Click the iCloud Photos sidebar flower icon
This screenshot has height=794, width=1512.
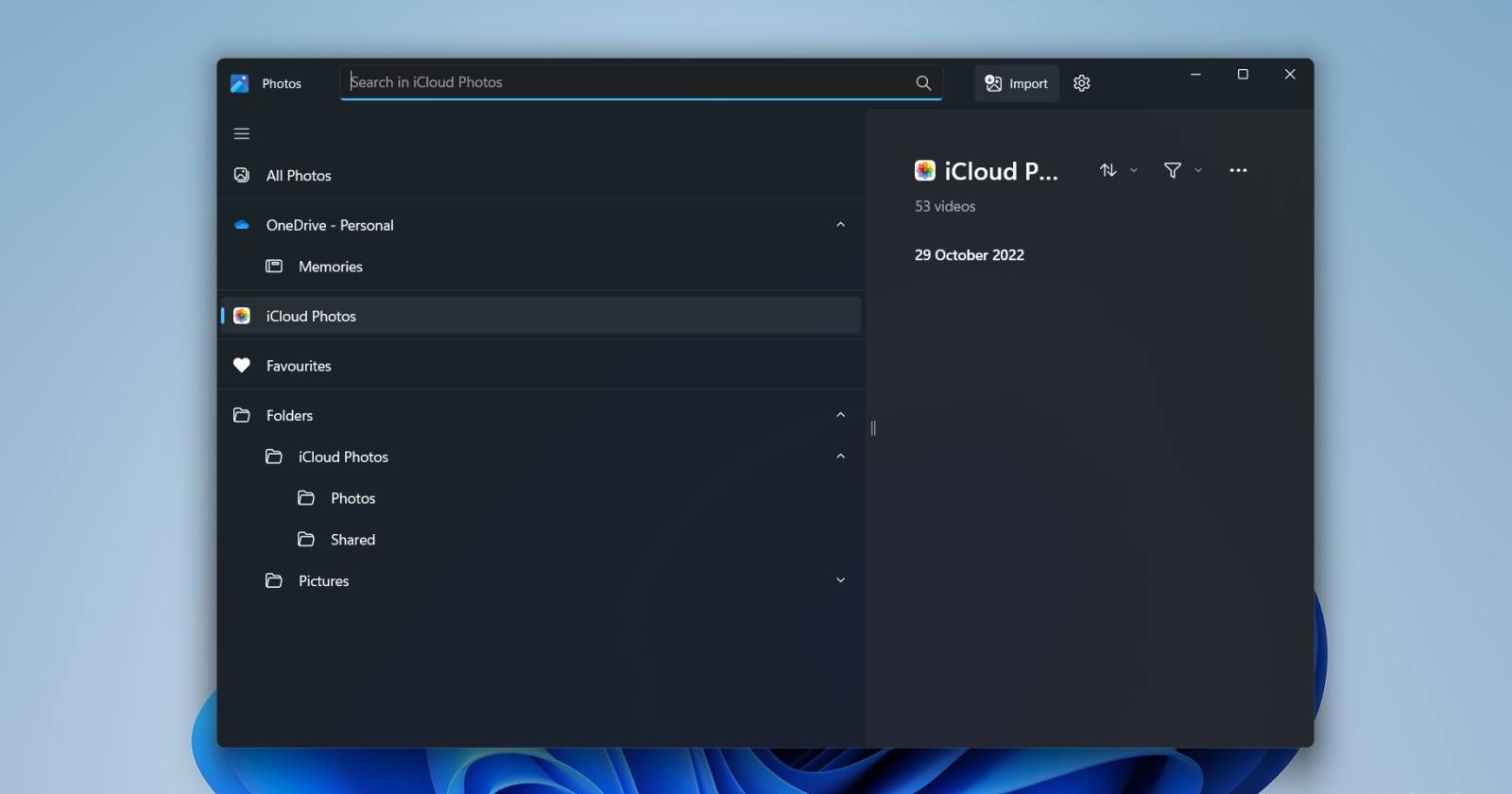pyautogui.click(x=242, y=316)
